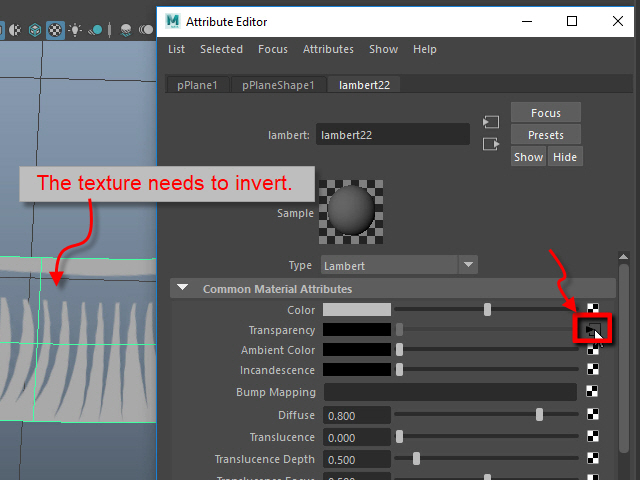The height and width of the screenshot is (480, 640).
Task: Click the Color attribute map button
Action: coord(592,310)
